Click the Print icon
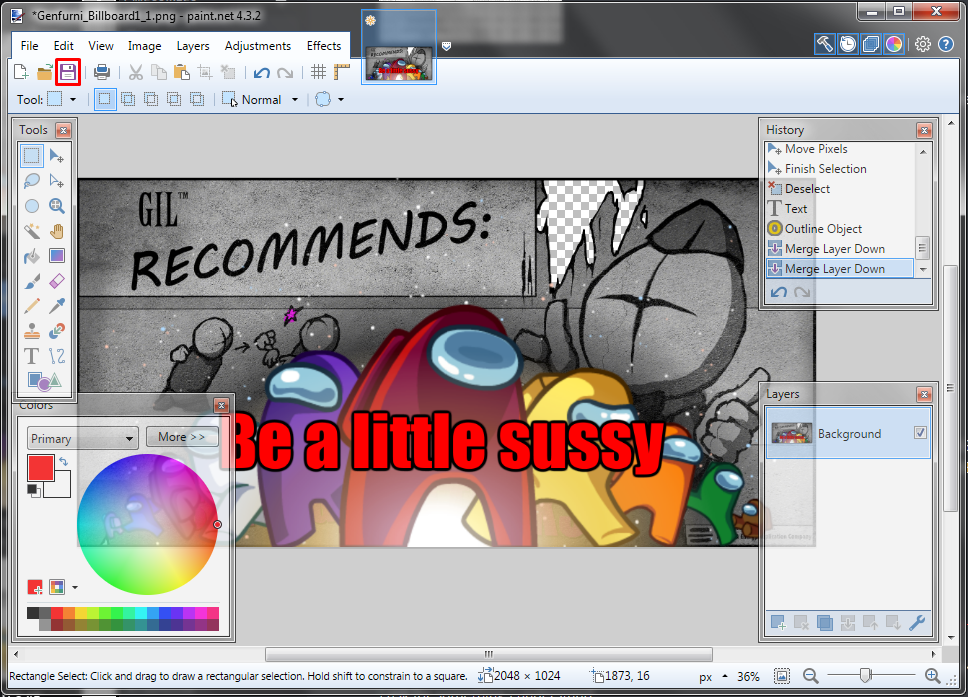Image resolution: width=968 pixels, height=697 pixels. (102, 72)
